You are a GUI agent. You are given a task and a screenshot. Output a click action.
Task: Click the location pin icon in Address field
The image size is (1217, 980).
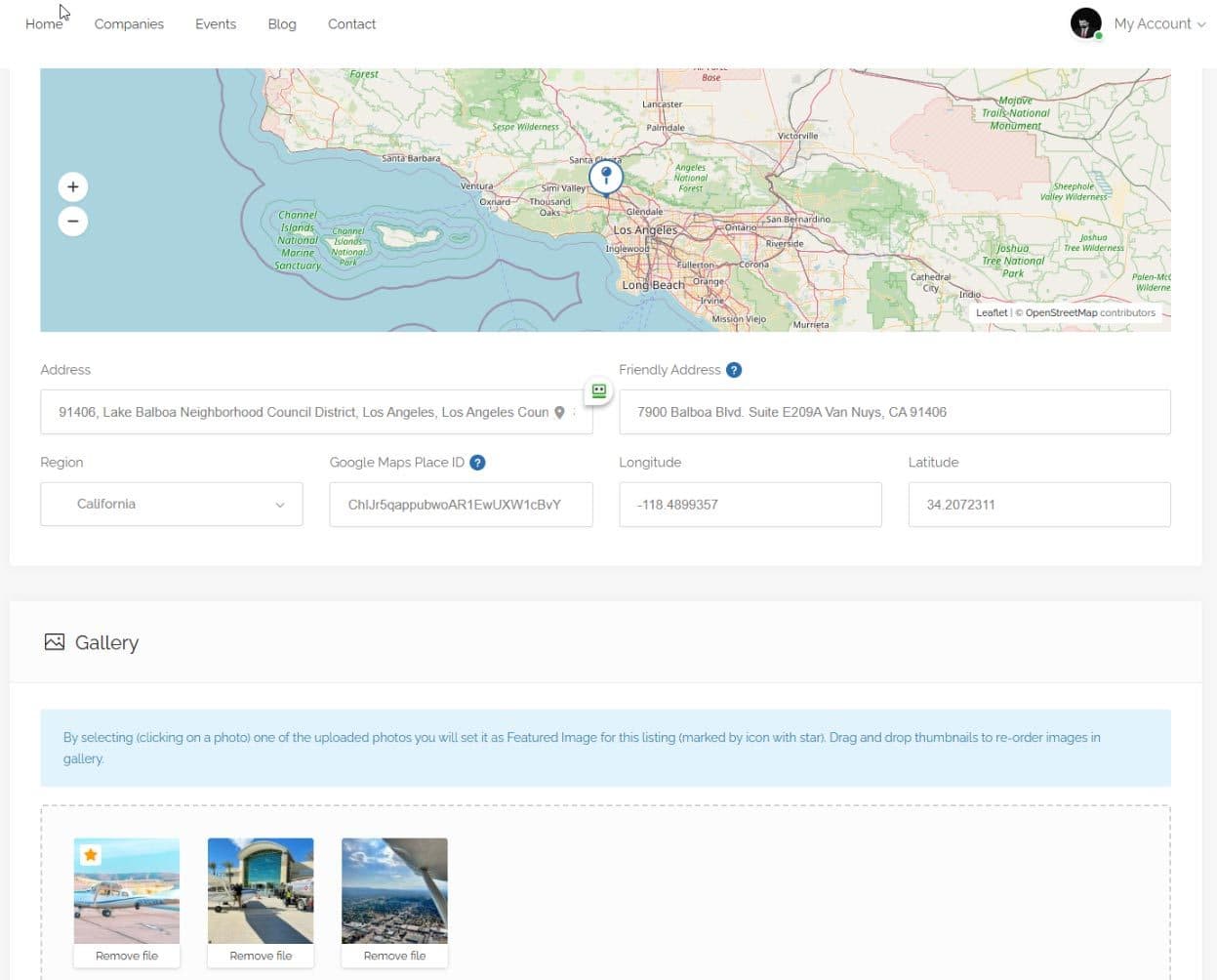tap(559, 413)
